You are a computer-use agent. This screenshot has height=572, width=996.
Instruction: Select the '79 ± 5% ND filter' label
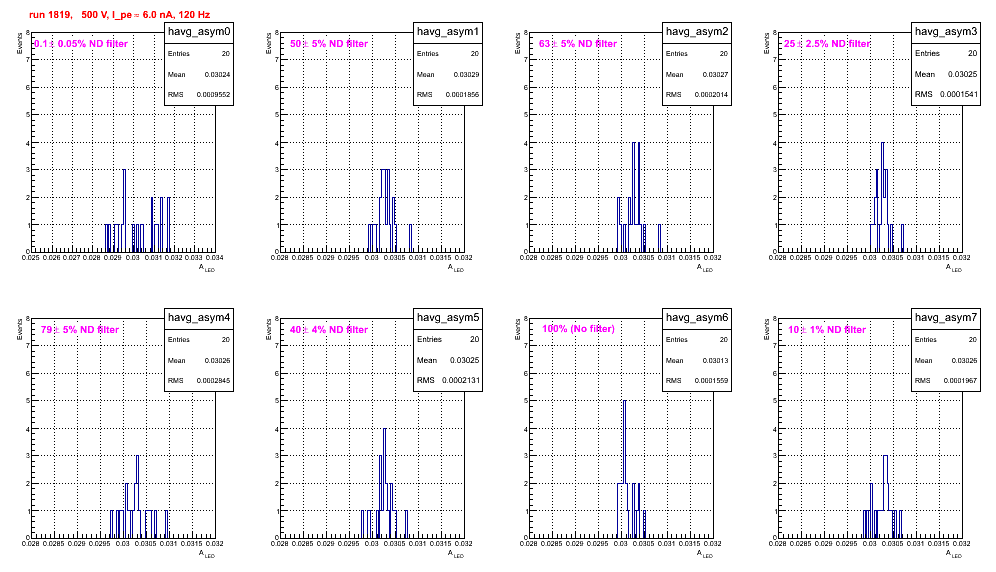(80, 330)
